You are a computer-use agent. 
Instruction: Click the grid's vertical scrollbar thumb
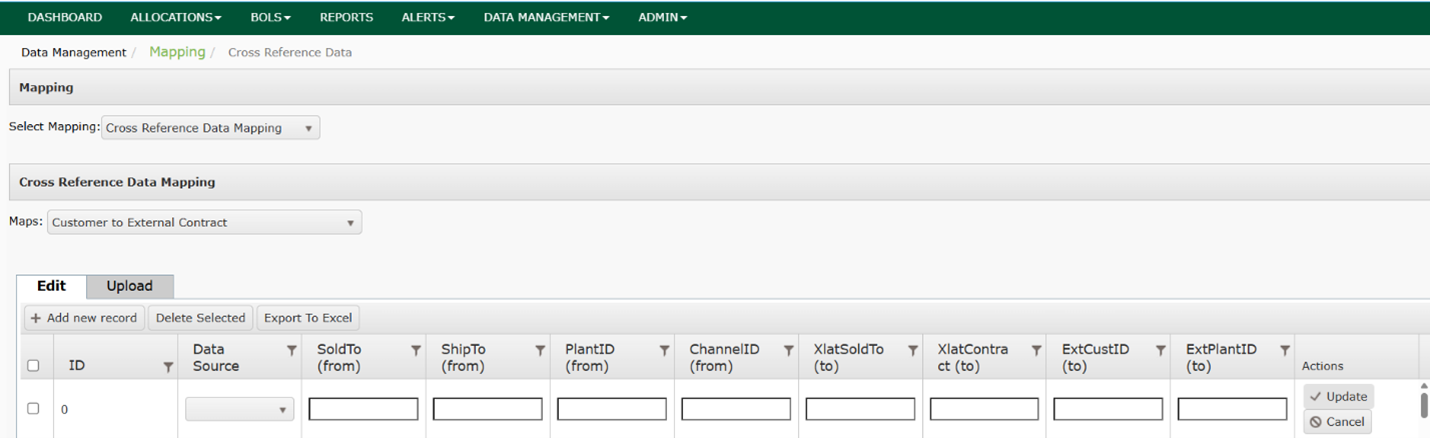pyautogui.click(x=1424, y=404)
